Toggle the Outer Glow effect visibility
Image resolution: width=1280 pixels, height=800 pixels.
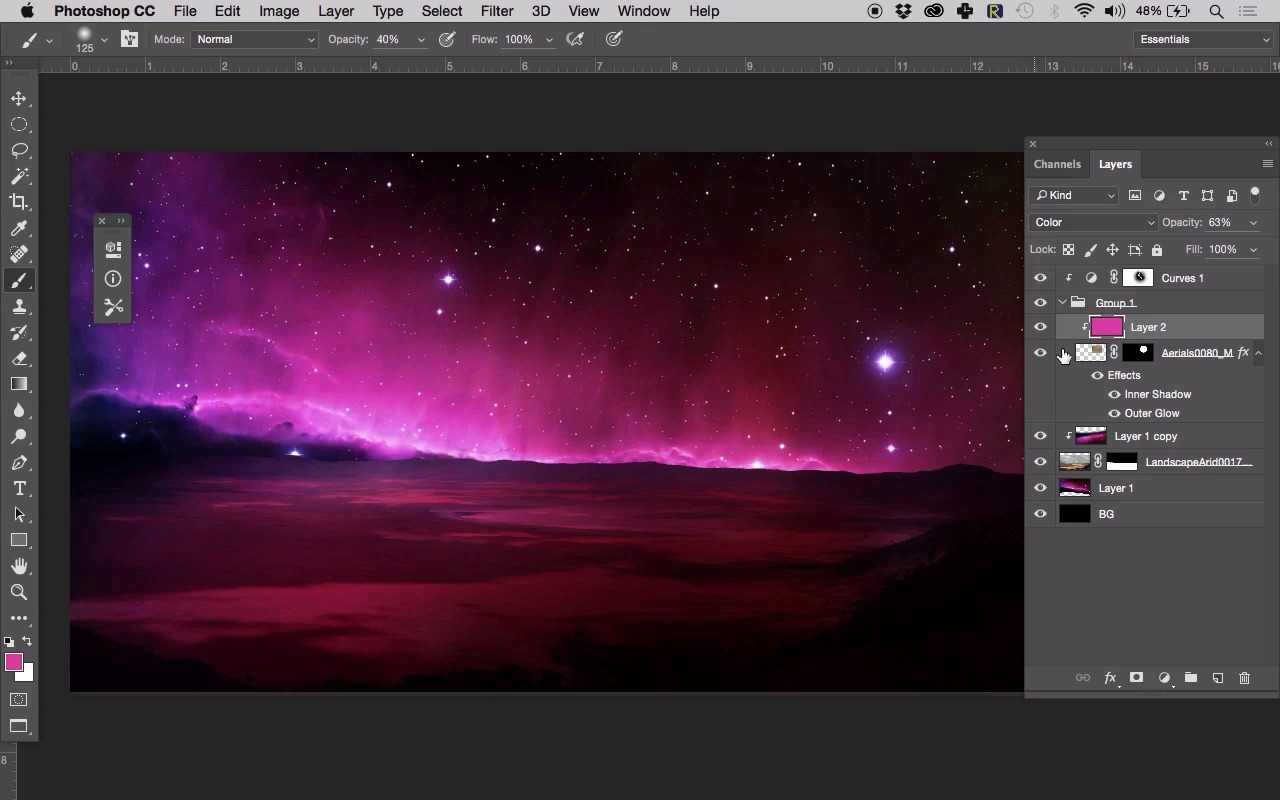1114,413
